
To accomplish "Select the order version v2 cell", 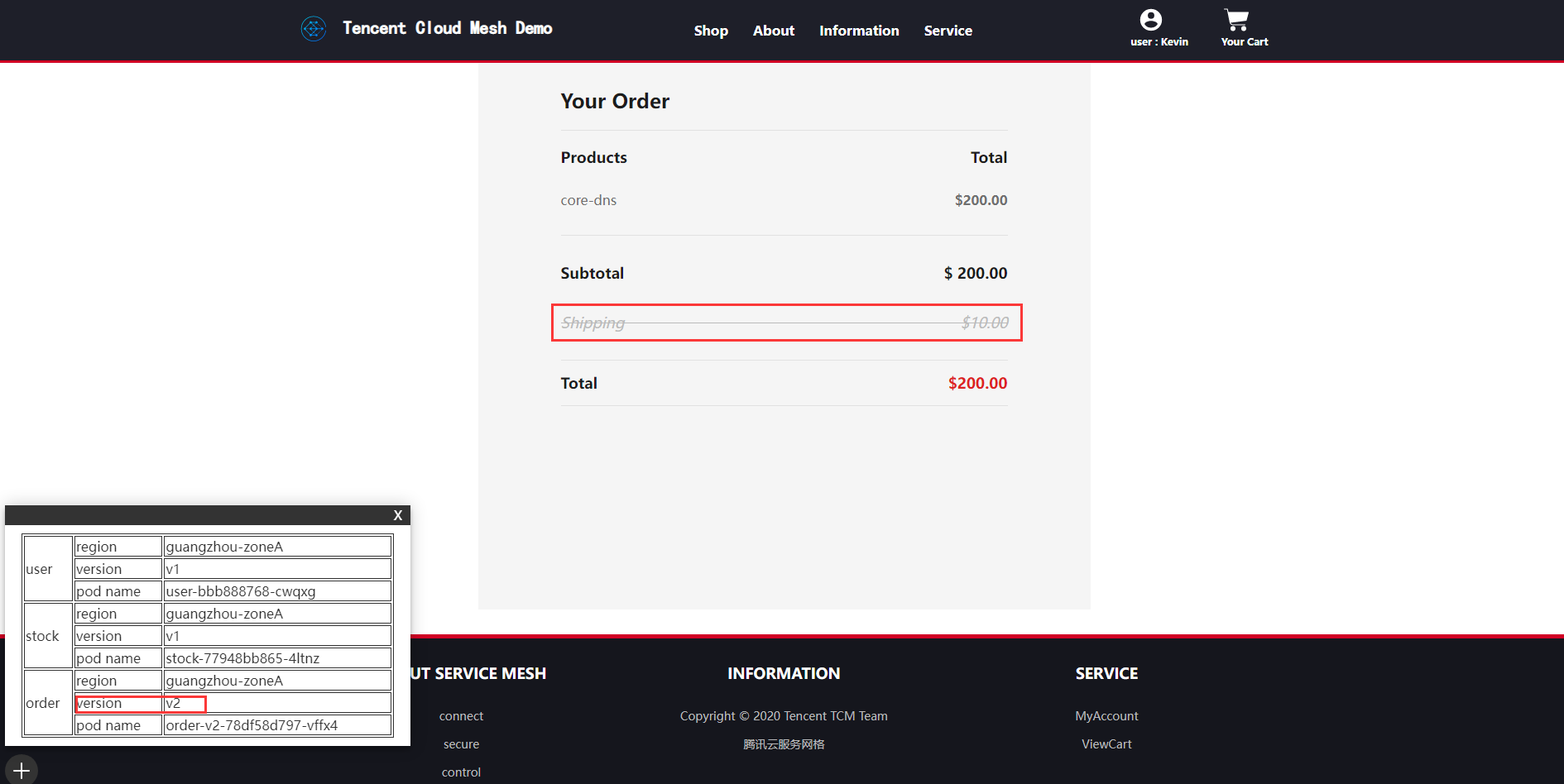I will [x=185, y=704].
